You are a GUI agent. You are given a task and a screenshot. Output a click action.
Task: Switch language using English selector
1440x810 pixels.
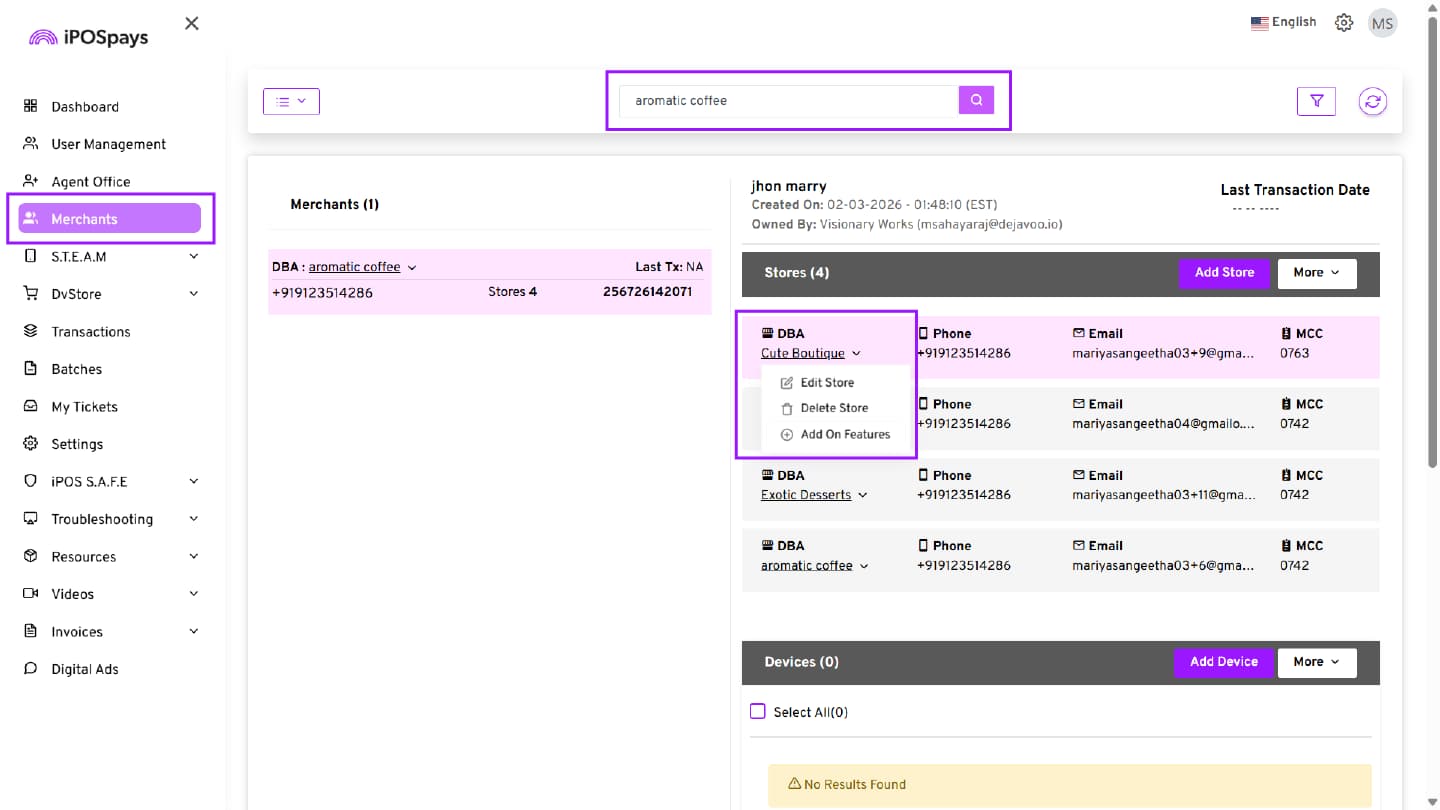(1283, 22)
